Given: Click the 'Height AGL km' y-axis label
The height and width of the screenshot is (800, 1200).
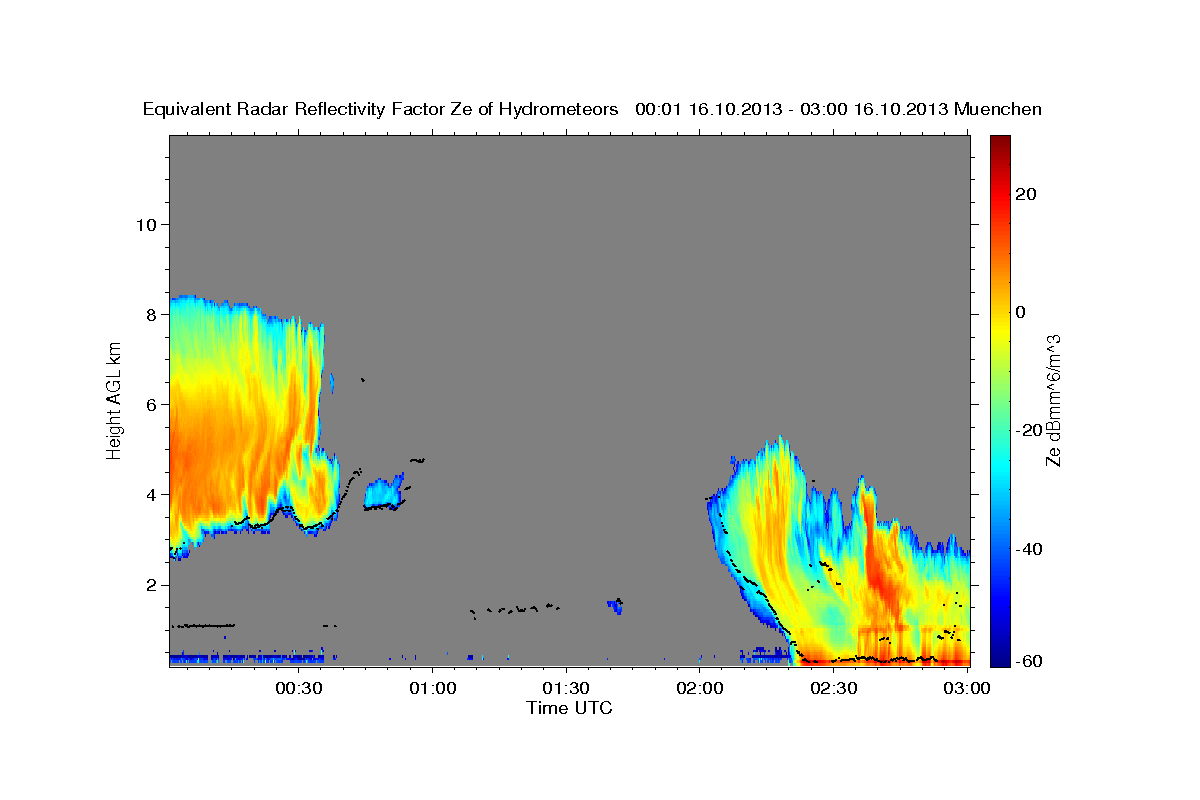Looking at the screenshot, I should click(x=114, y=400).
